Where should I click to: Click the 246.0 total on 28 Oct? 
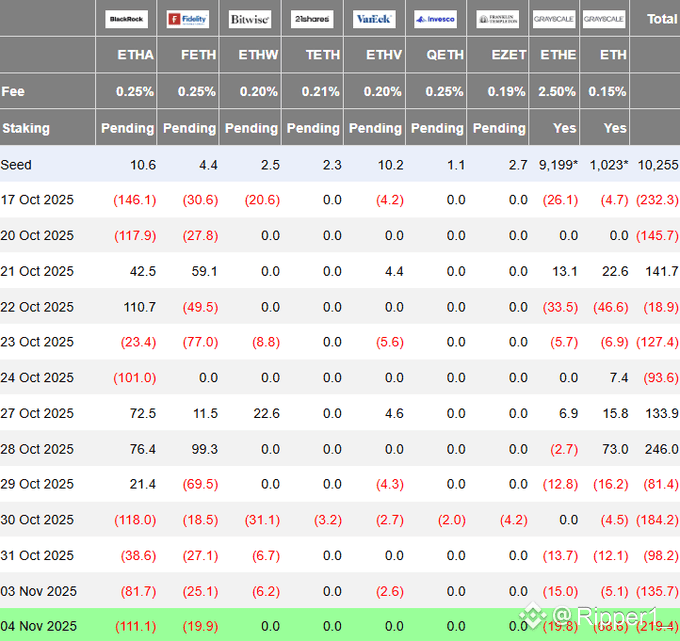[661, 449]
